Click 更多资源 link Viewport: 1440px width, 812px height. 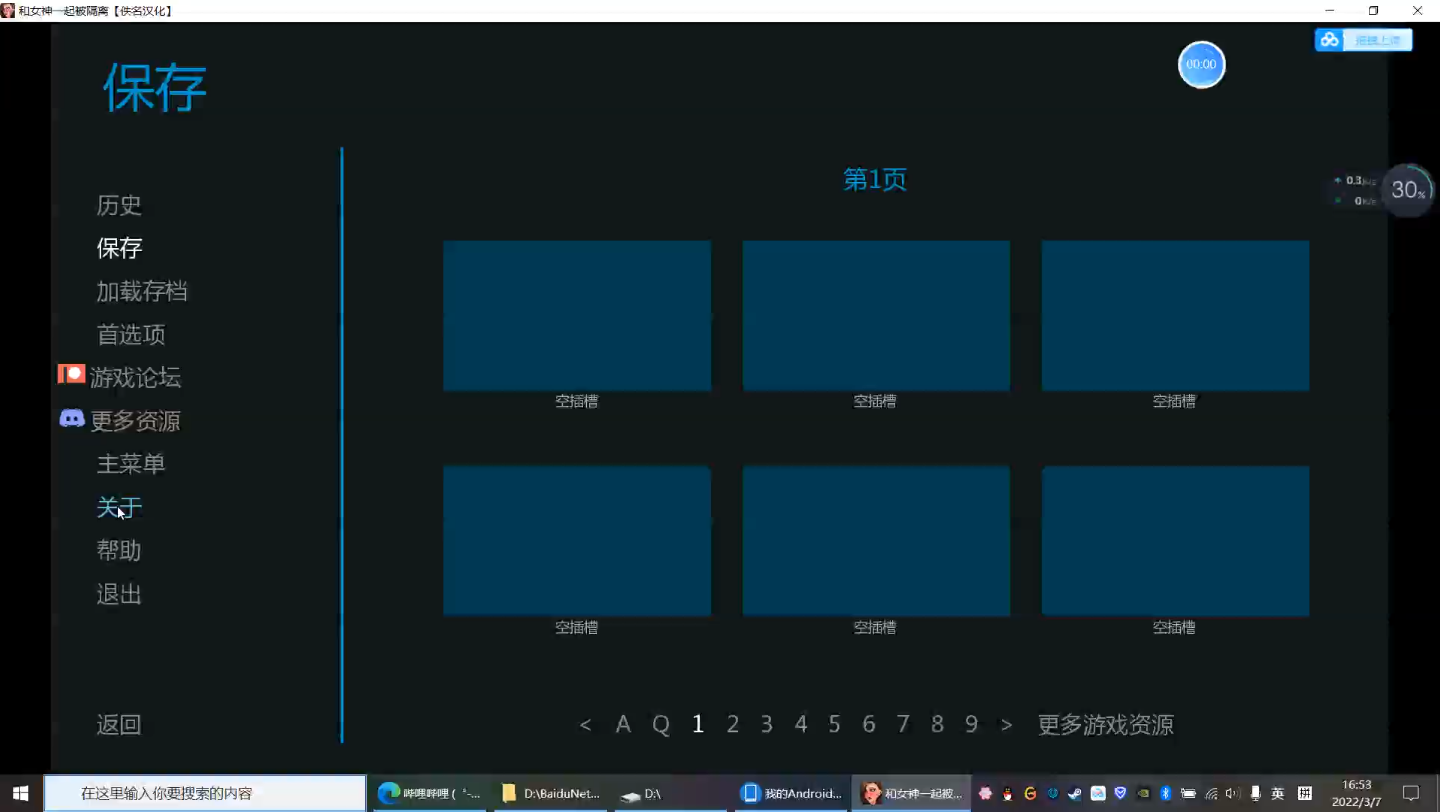135,421
